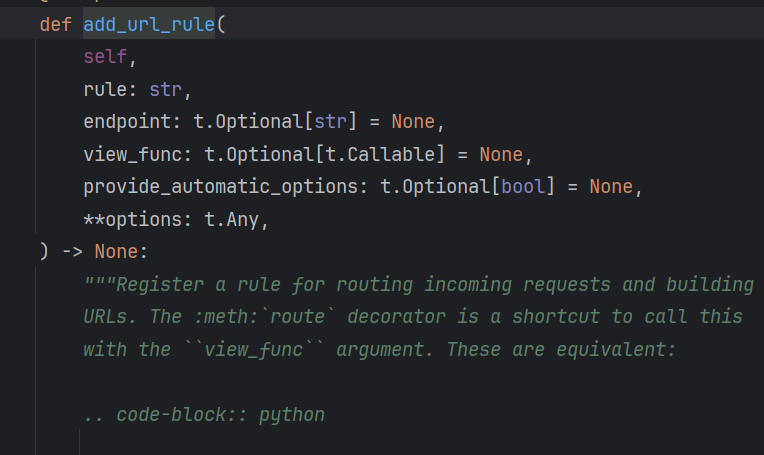Select the self parameter
The height and width of the screenshot is (455, 764).
point(105,57)
